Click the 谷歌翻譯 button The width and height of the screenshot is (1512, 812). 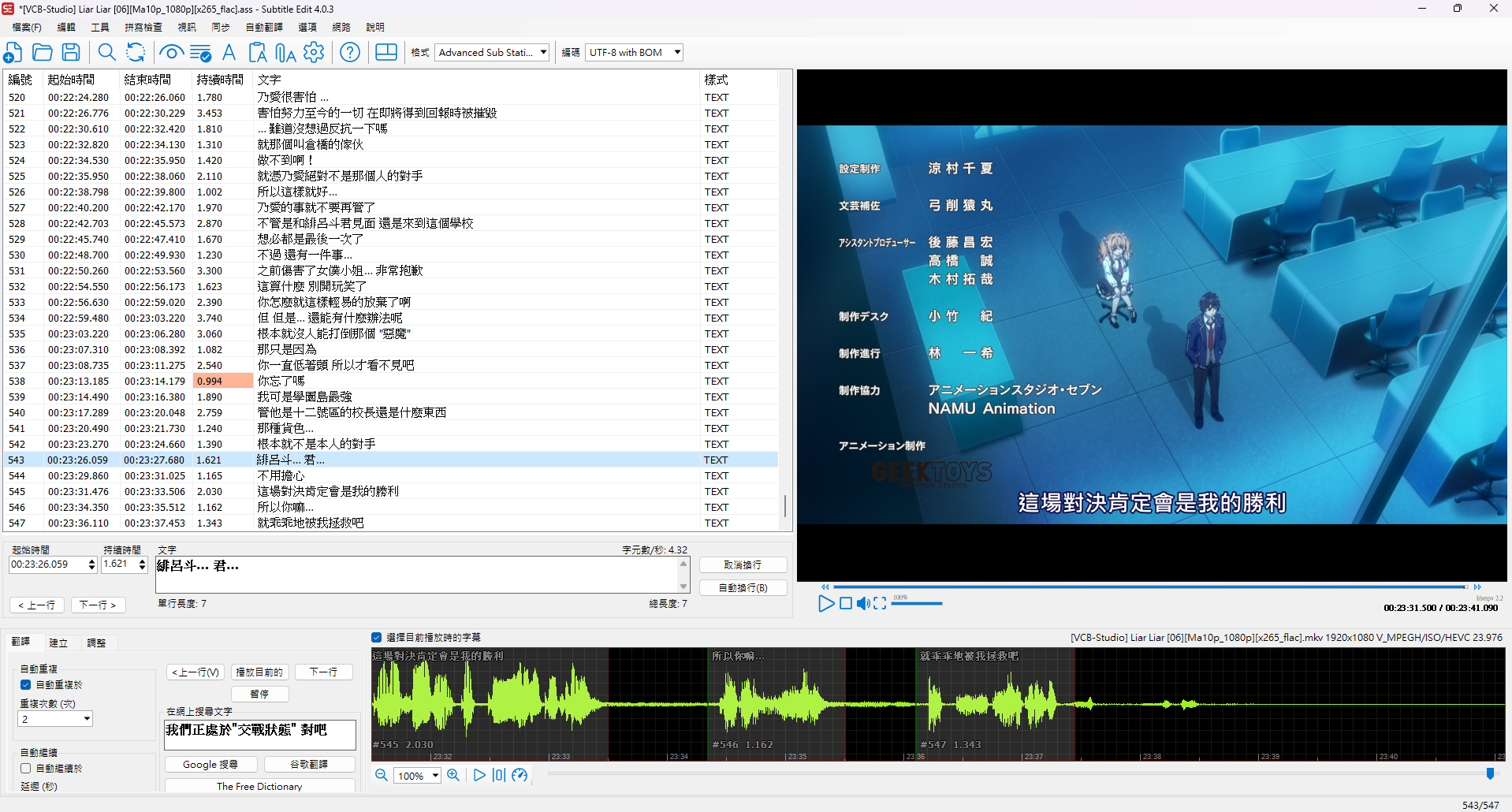(x=309, y=765)
